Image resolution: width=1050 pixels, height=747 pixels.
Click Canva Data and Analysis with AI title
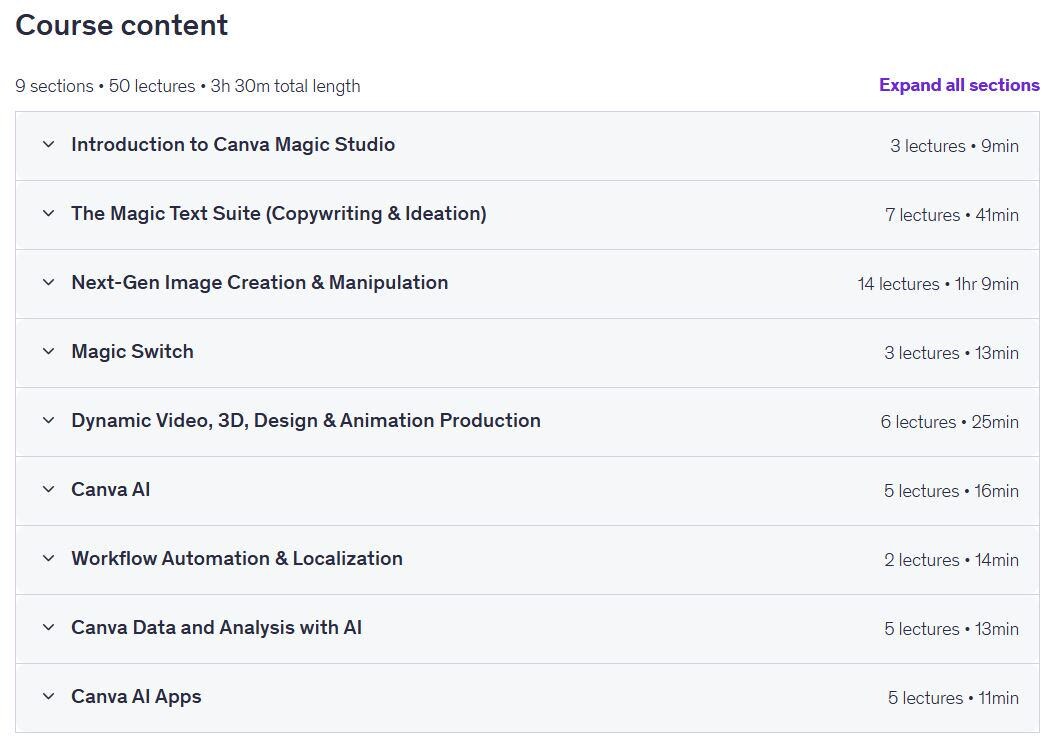coord(216,627)
